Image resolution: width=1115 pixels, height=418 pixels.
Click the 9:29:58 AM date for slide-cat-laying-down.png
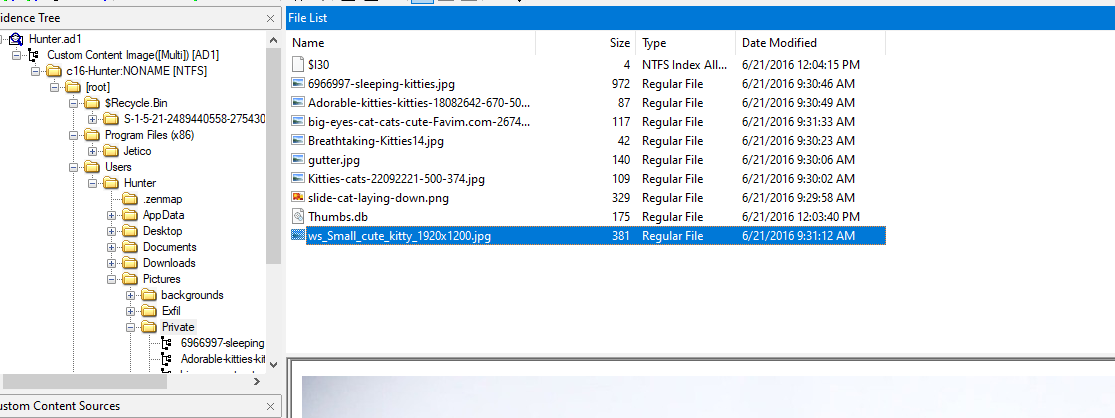pos(798,198)
